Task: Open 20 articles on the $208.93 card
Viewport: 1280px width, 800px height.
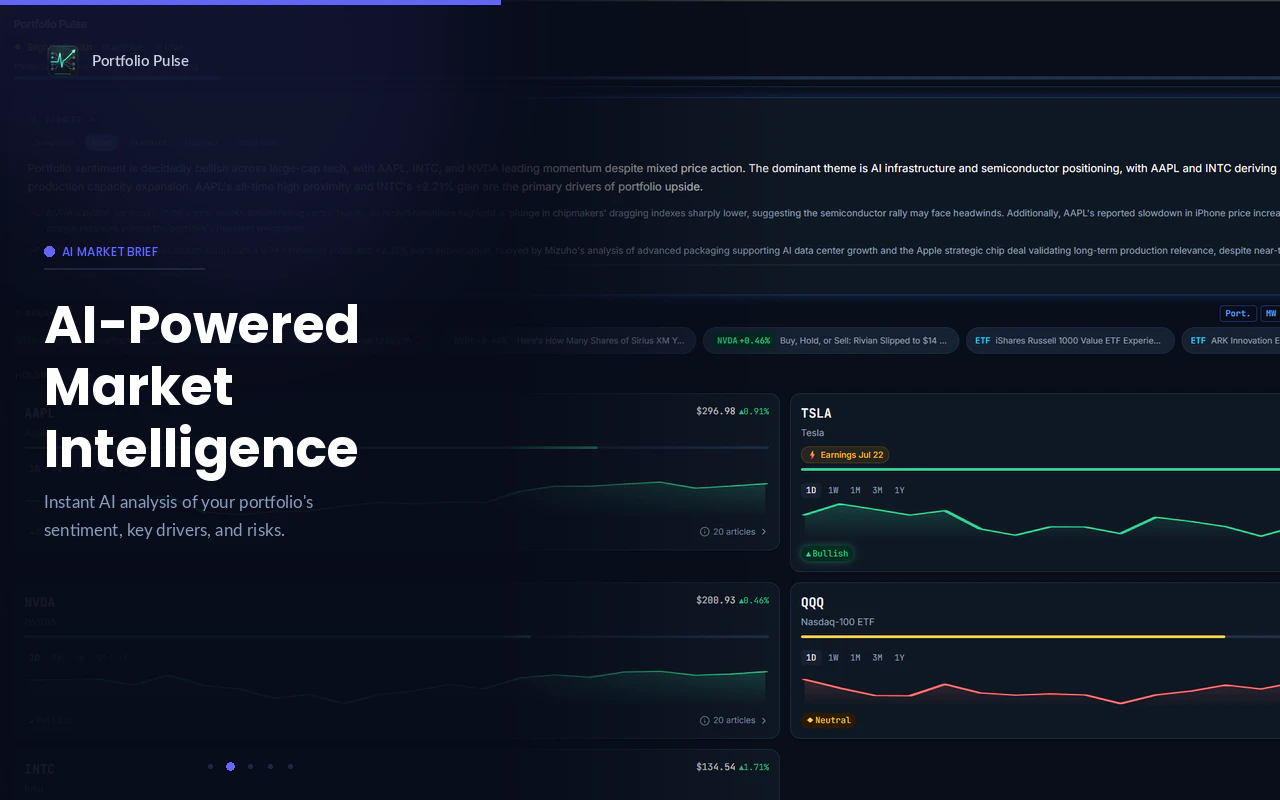Action: 734,720
